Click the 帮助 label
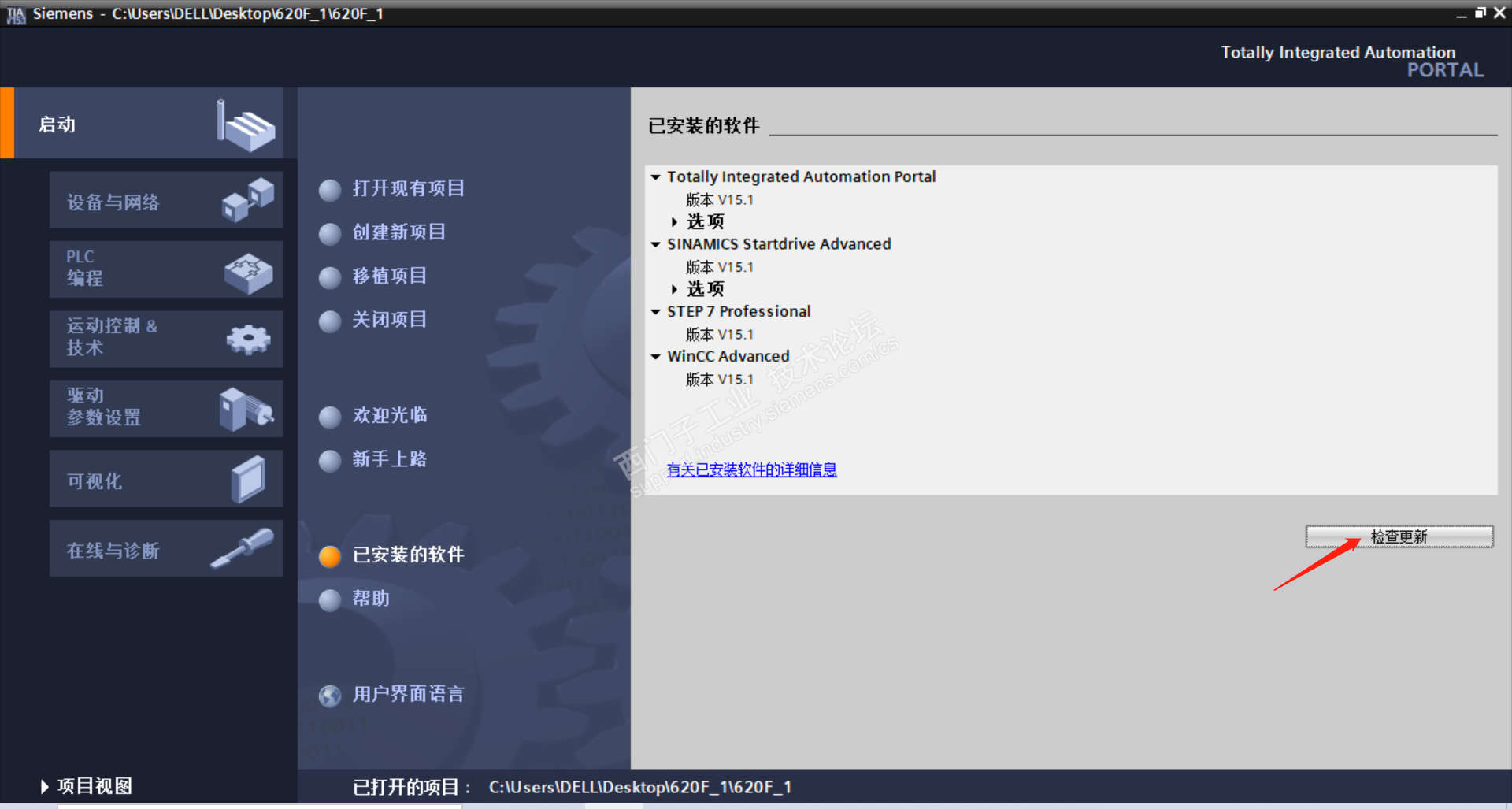Screen dimensions: 1512x809 (371, 599)
